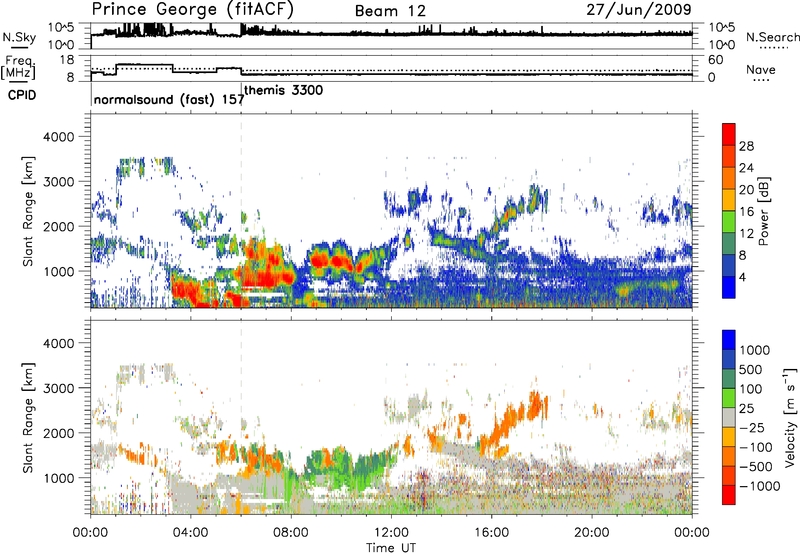The image size is (800, 554).
Task: Click the 'Beam 12' label
Action: [x=390, y=11]
